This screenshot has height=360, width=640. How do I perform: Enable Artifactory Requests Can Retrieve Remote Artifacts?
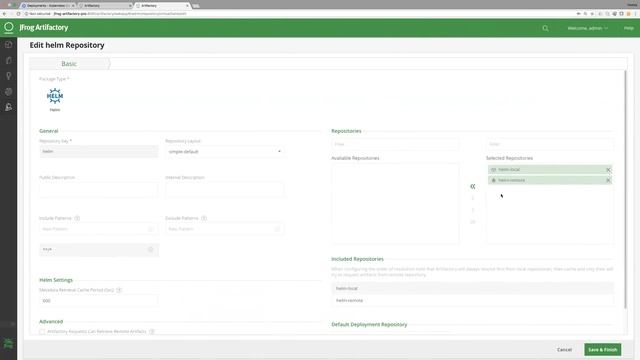[x=42, y=332]
